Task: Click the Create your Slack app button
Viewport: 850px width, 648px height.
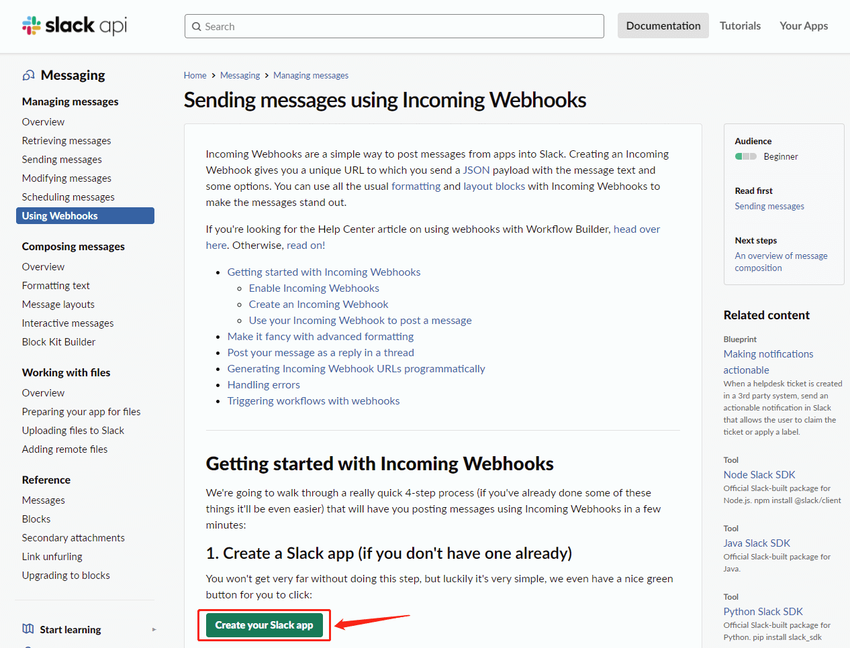Action: (264, 625)
